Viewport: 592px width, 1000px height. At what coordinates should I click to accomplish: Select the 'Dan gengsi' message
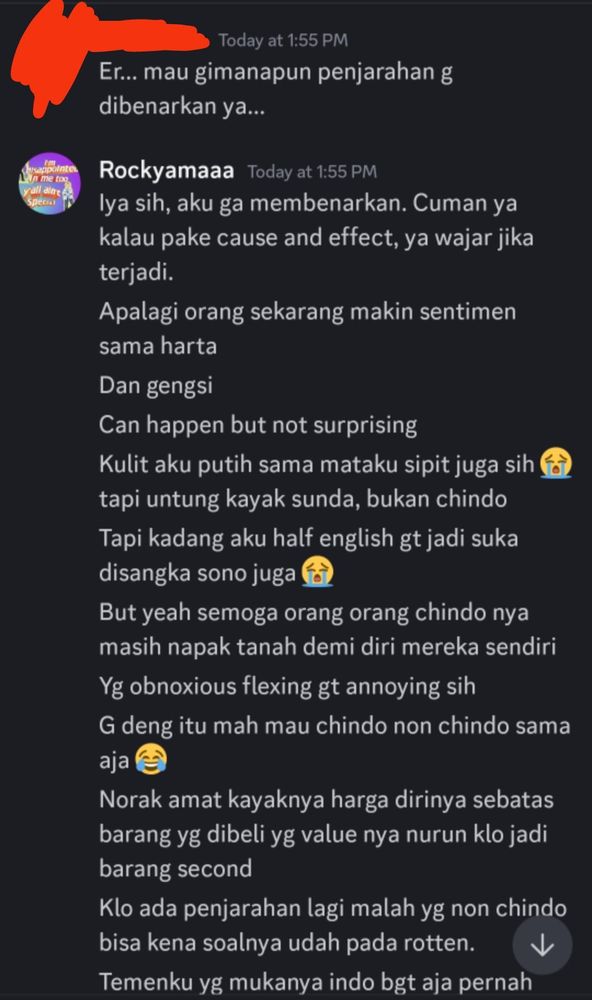(156, 386)
